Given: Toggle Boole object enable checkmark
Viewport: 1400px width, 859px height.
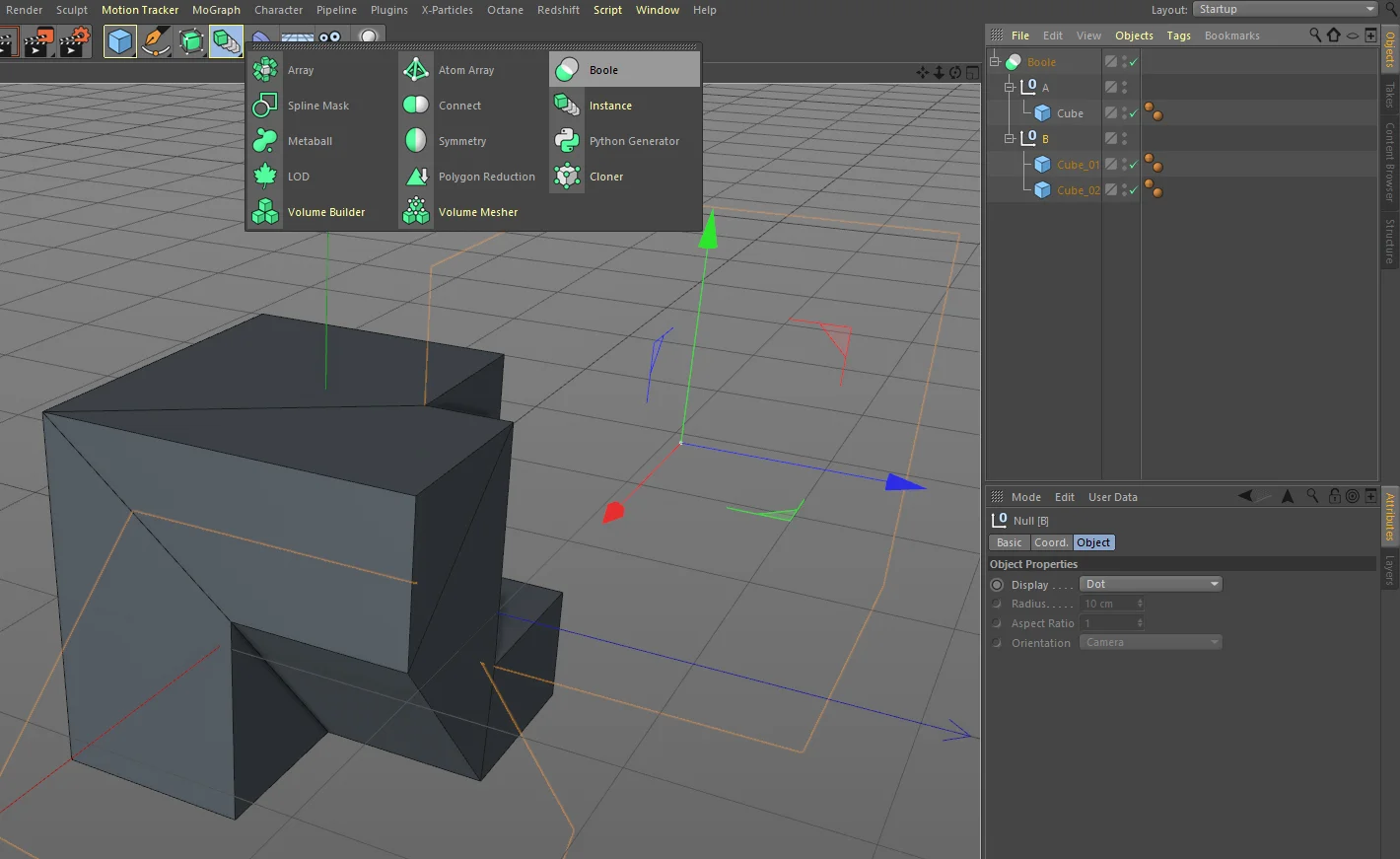Looking at the screenshot, I should [1134, 62].
